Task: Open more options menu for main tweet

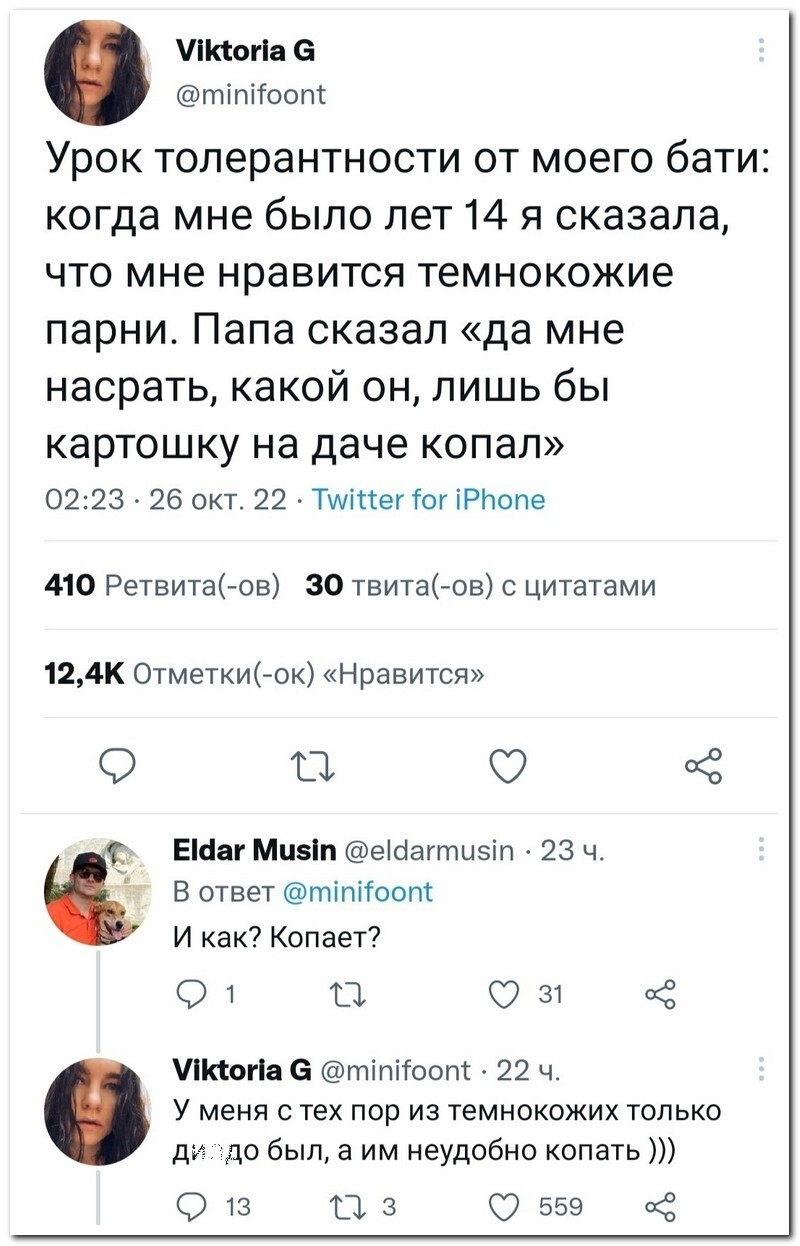Action: click(x=761, y=50)
